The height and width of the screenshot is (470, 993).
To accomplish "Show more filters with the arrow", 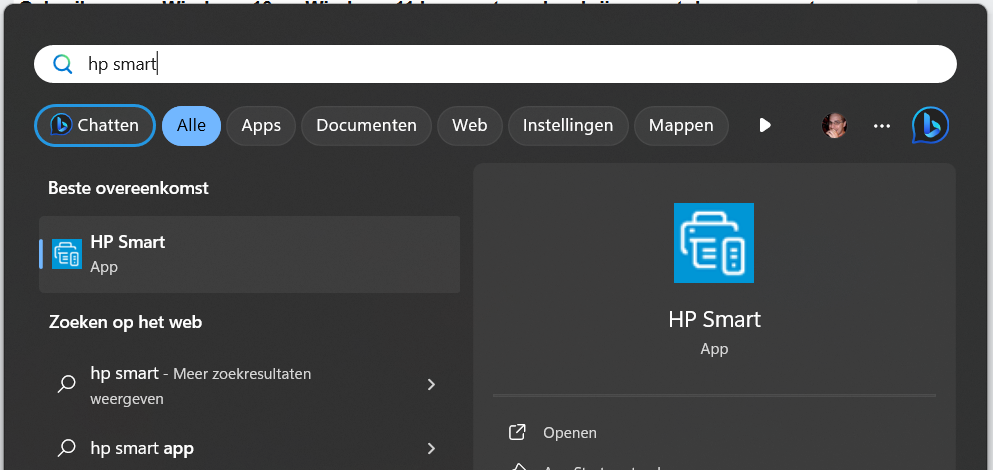I will click(x=765, y=125).
